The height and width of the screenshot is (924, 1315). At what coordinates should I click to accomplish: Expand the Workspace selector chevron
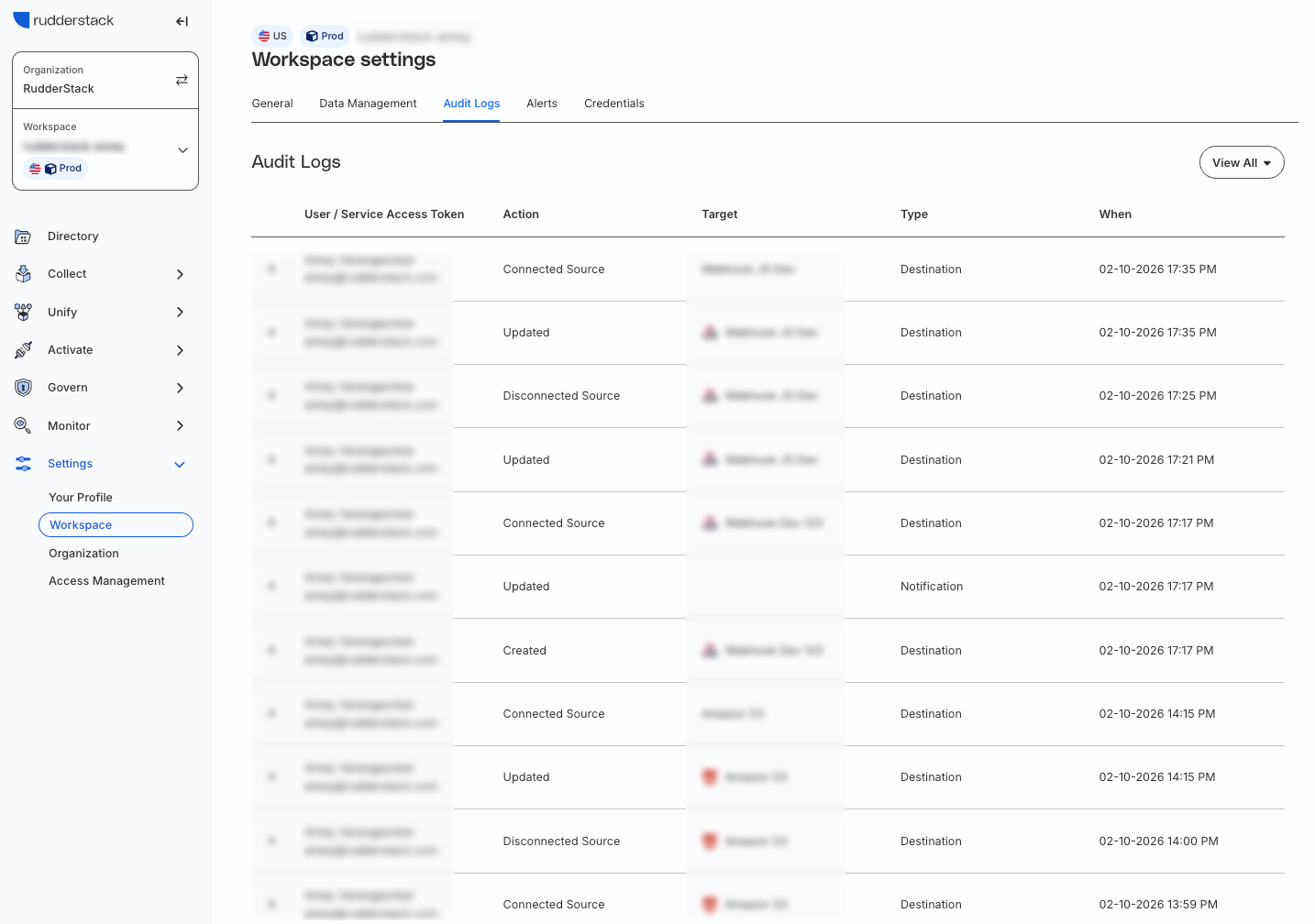pos(182,150)
